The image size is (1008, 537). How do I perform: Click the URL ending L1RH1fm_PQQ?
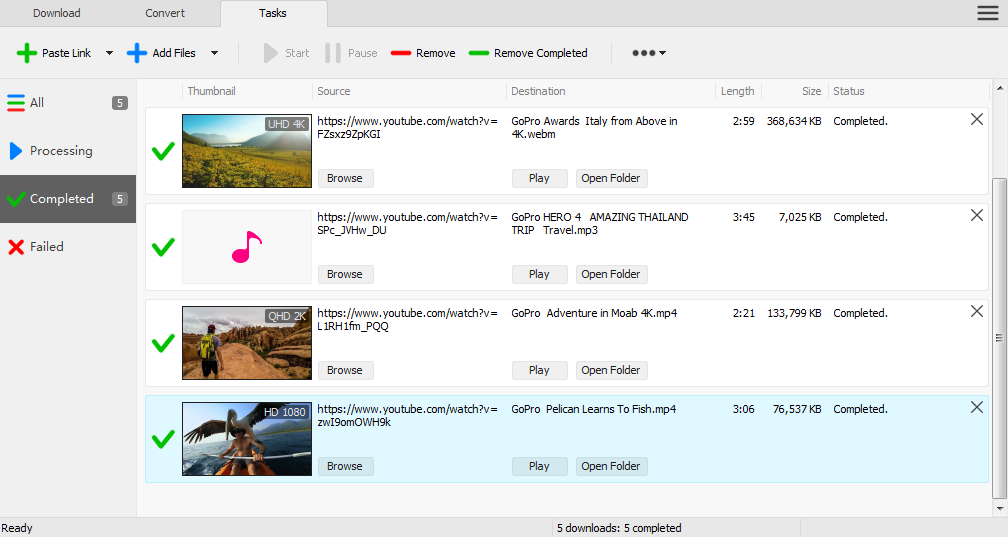pos(408,320)
